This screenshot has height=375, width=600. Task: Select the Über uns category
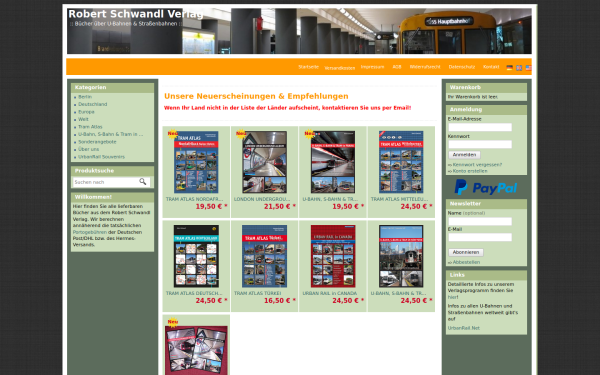click(88, 149)
